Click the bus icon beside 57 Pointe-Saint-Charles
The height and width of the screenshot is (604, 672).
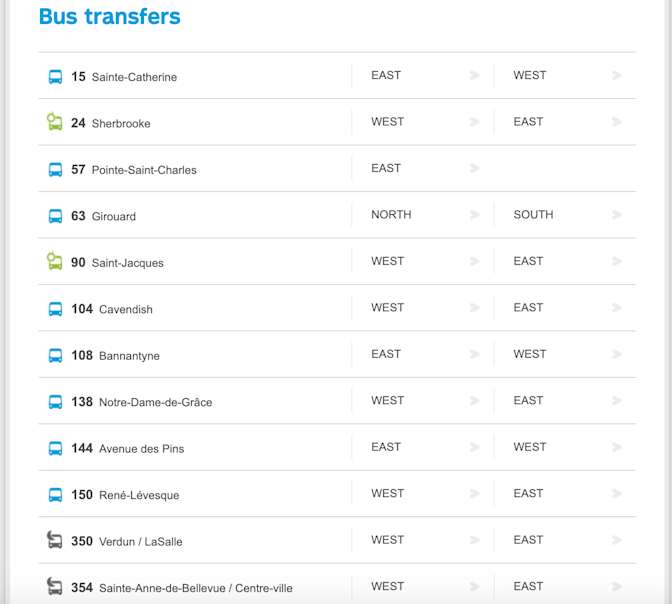pyautogui.click(x=55, y=170)
